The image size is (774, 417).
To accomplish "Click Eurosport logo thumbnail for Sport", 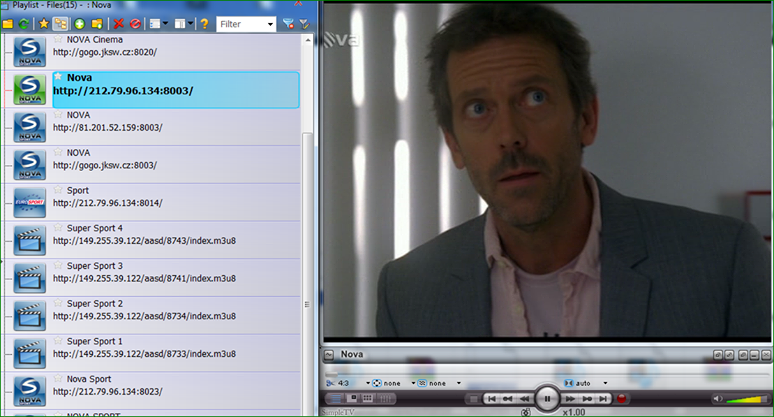I will pos(30,202).
